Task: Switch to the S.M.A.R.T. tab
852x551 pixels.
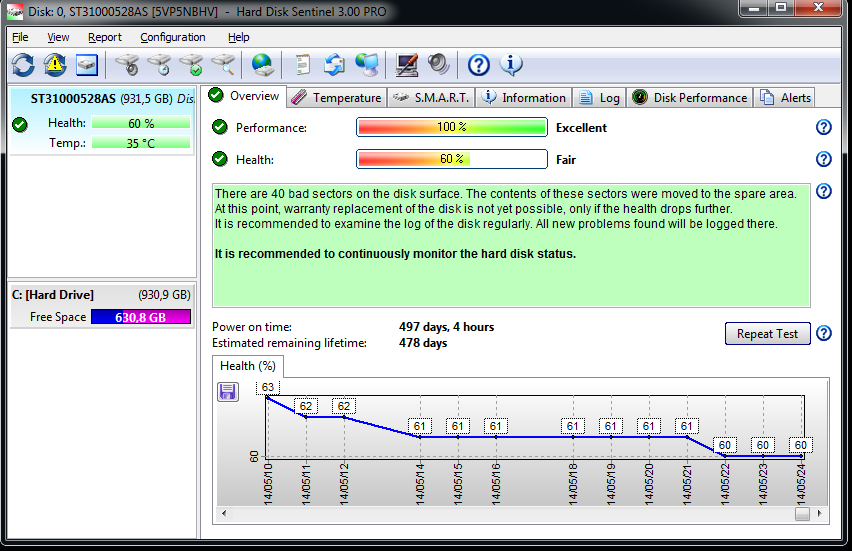Action: pyautogui.click(x=431, y=98)
